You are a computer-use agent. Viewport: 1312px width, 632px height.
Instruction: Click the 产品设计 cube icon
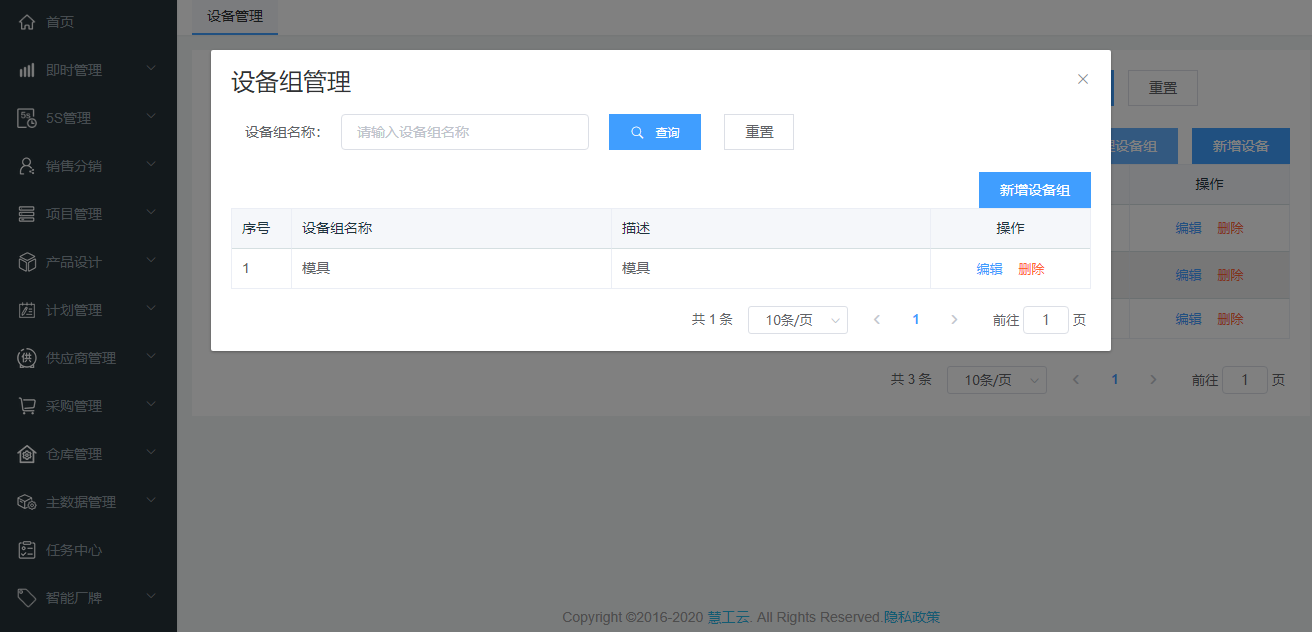click(x=27, y=262)
